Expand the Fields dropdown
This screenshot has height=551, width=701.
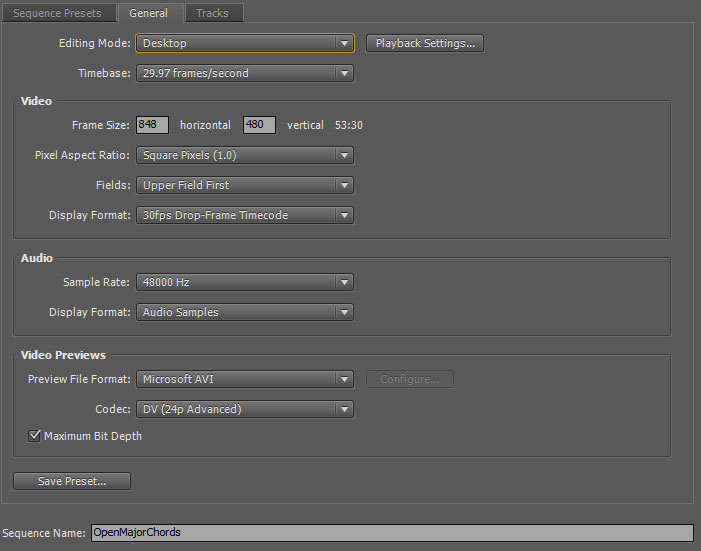coord(245,185)
